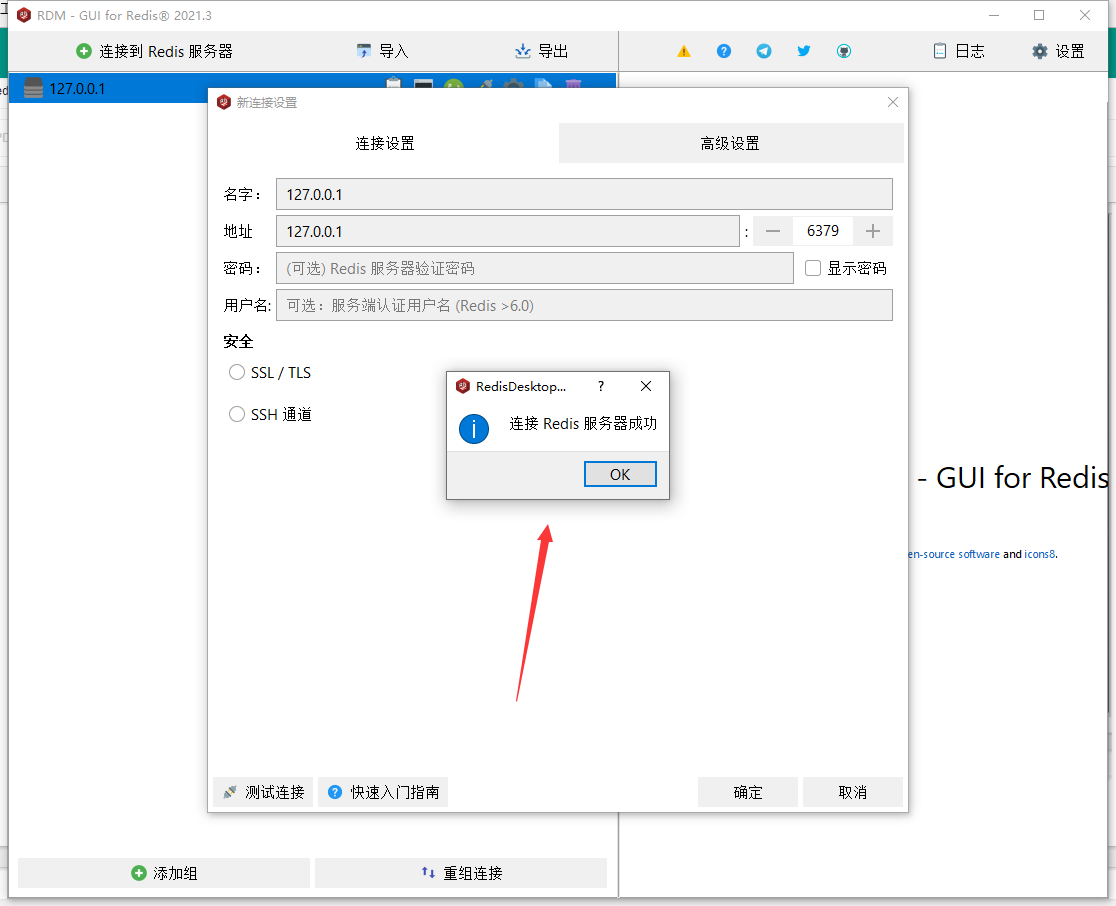Viewport: 1116px width, 906px height.
Task: Select the SSL / TLS radio option
Action: [x=237, y=372]
